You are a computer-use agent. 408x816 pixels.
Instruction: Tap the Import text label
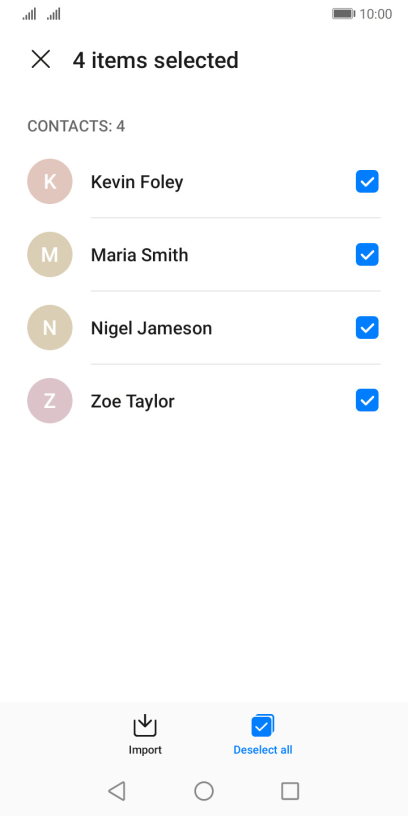click(145, 750)
